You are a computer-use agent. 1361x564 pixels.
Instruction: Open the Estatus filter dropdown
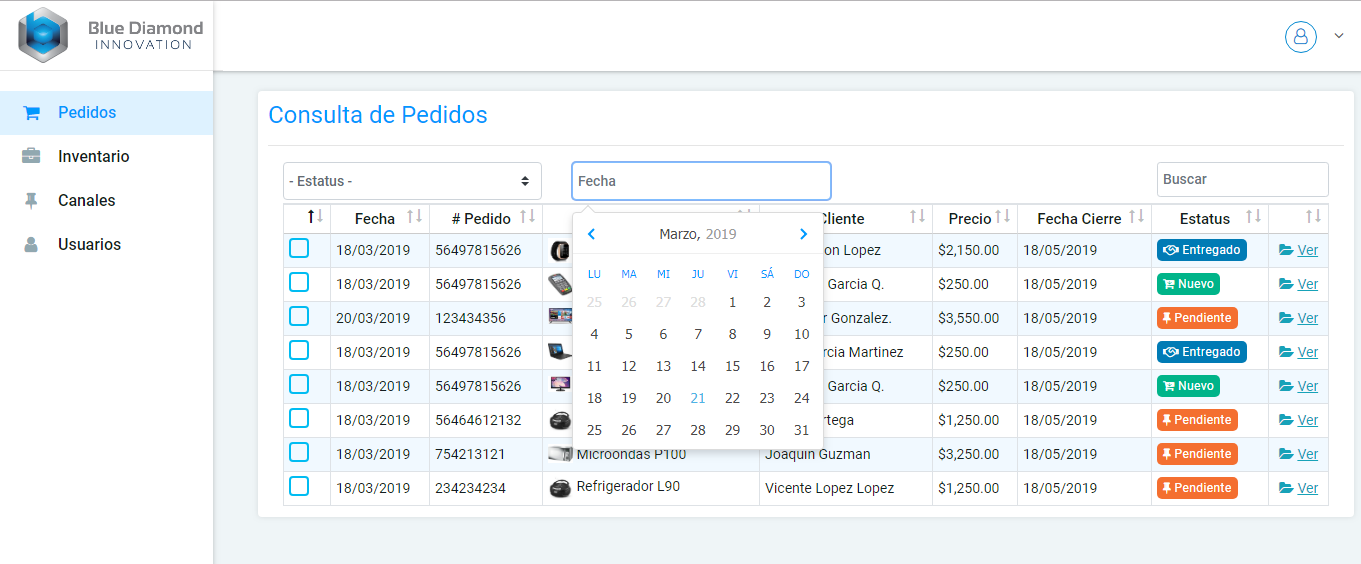click(x=412, y=181)
